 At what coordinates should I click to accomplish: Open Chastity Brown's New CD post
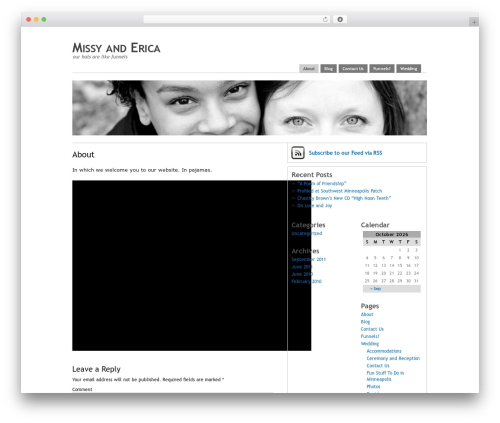(x=344, y=198)
